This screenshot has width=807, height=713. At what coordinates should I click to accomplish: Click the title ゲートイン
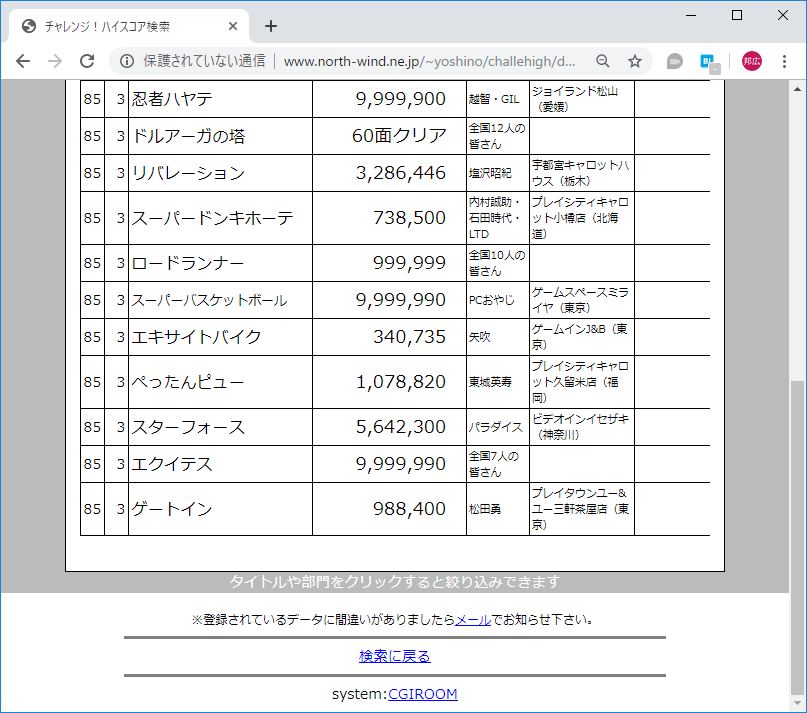[171, 509]
